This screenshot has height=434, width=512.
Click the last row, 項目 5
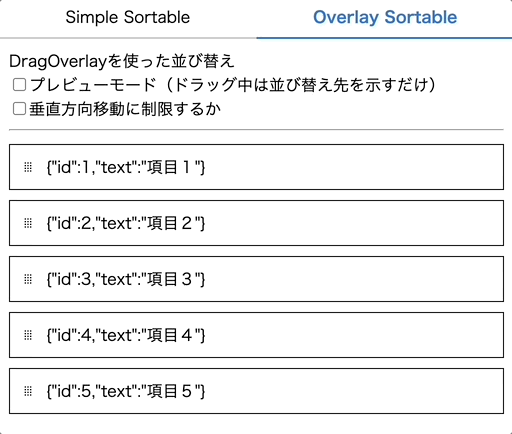point(256,391)
